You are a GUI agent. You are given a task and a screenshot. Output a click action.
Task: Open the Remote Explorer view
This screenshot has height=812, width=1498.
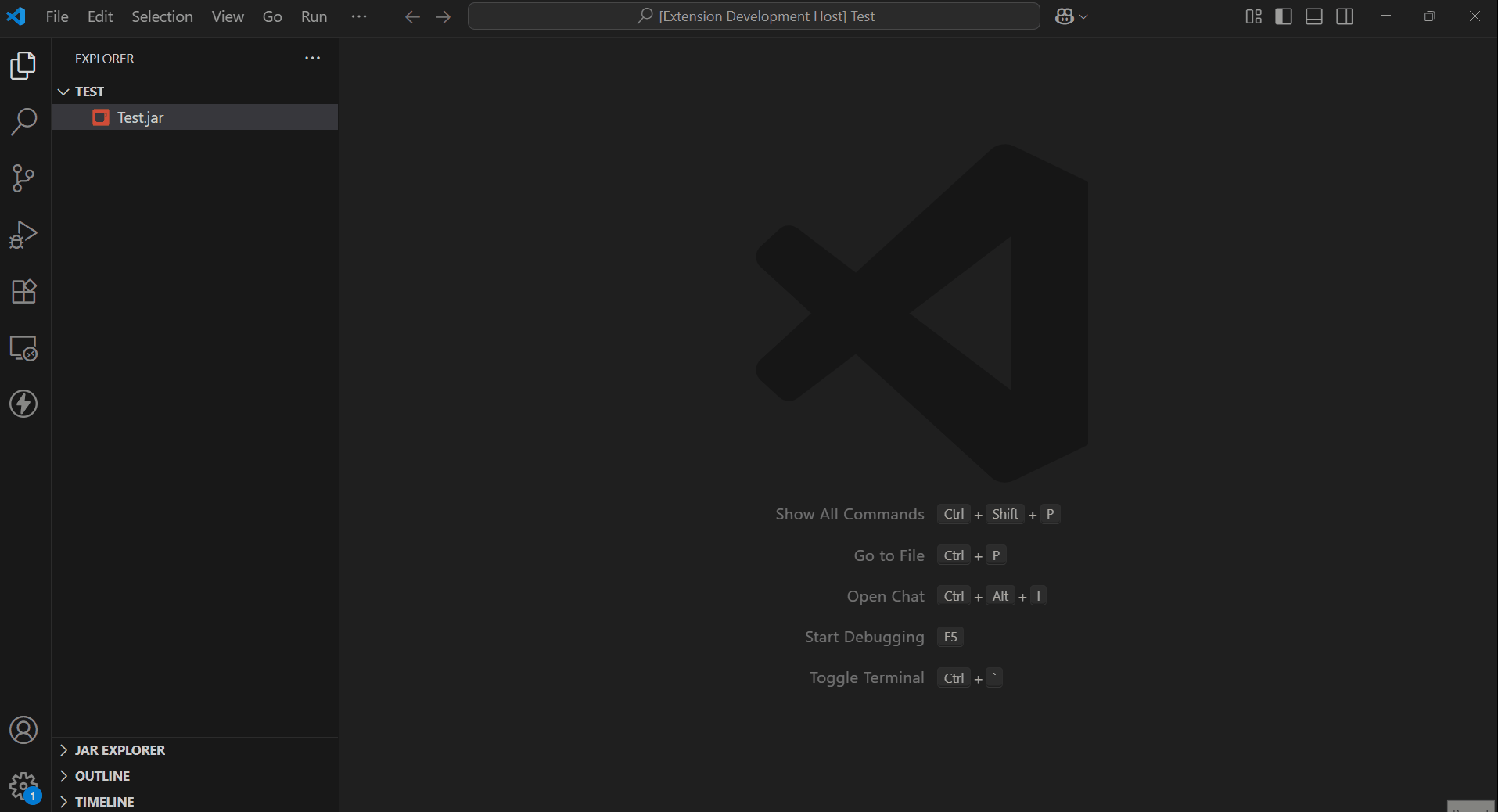click(x=23, y=347)
